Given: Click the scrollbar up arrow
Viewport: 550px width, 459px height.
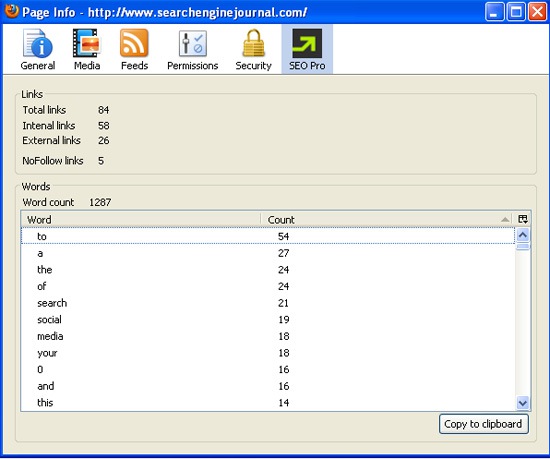Looking at the screenshot, I should click(x=523, y=235).
